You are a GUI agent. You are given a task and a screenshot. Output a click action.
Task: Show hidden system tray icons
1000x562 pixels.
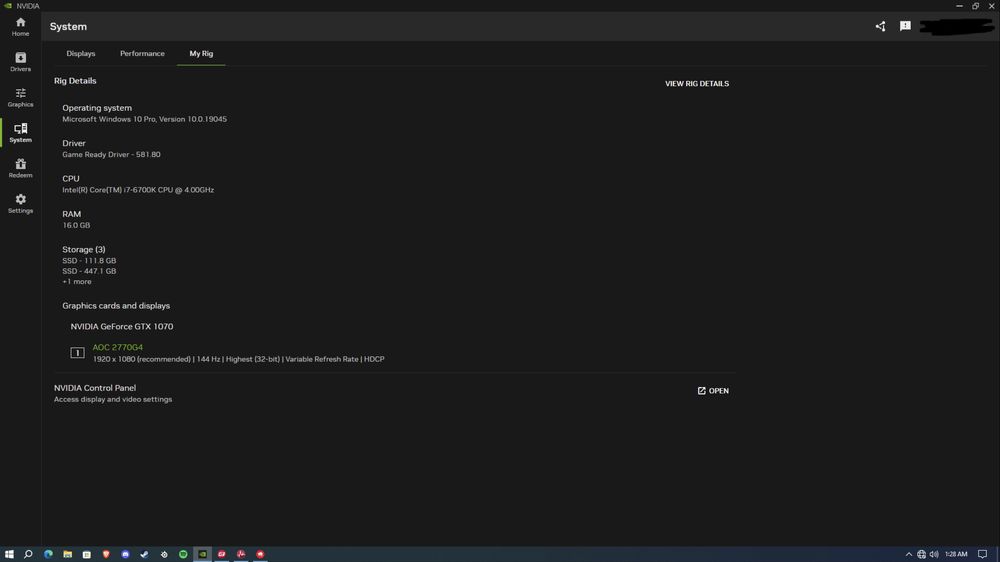click(909, 554)
